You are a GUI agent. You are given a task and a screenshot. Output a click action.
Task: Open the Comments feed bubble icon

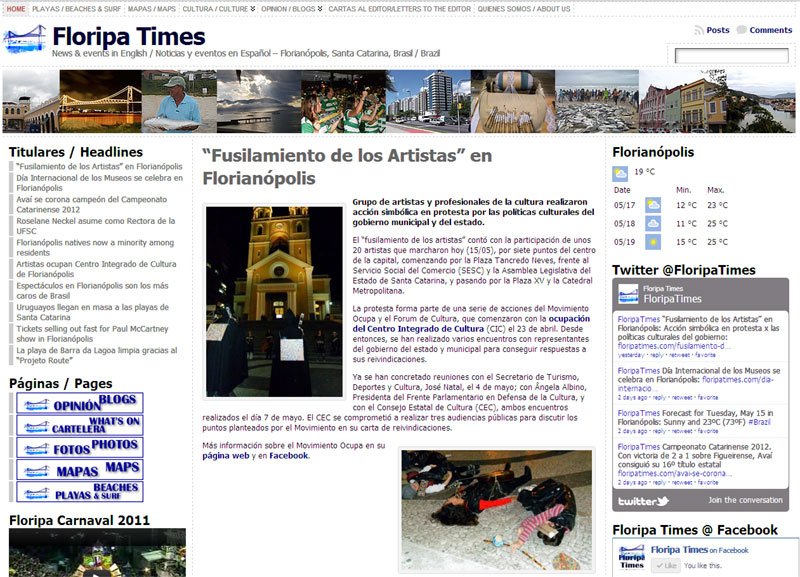741,30
